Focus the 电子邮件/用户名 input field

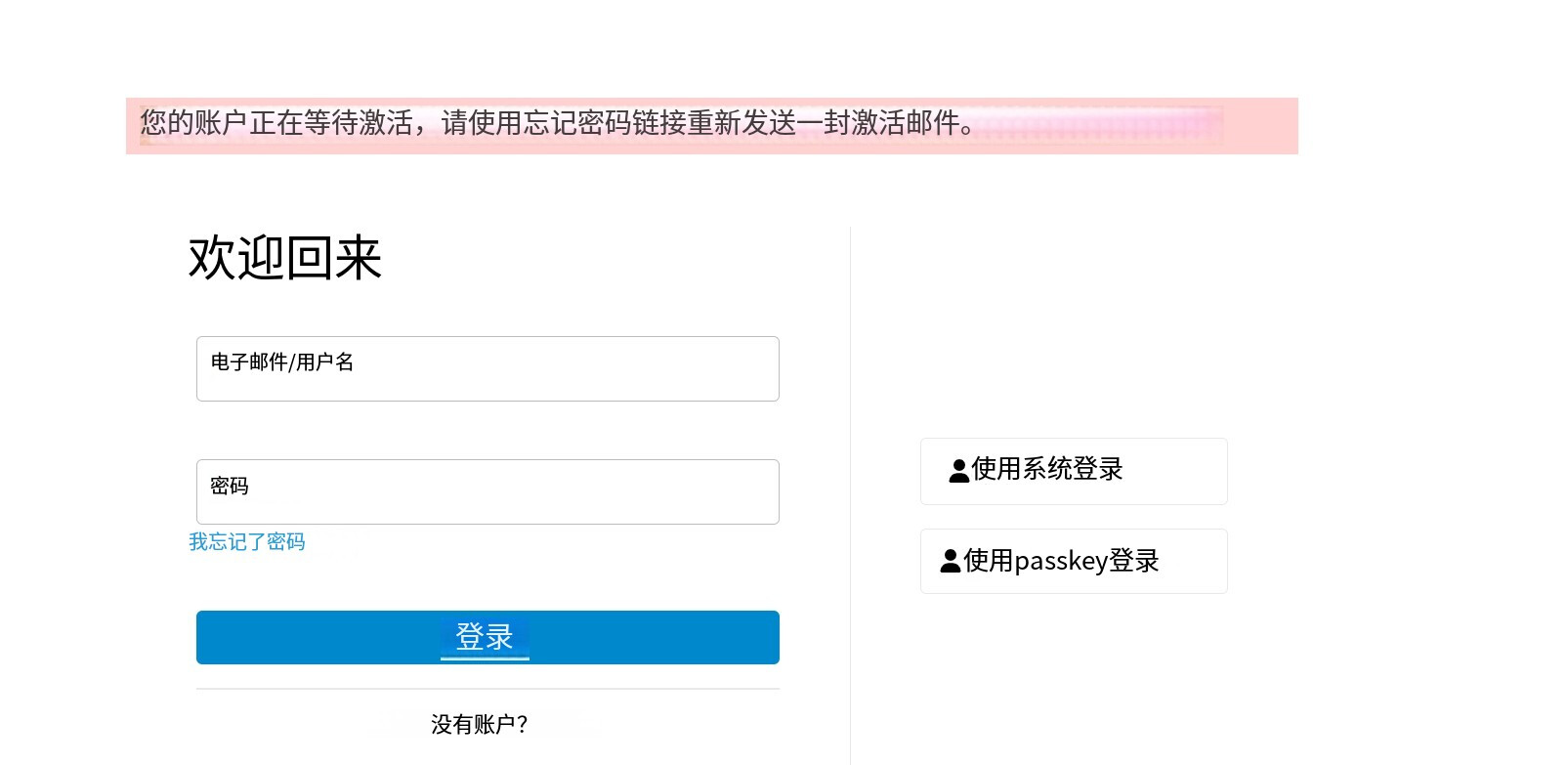coord(487,368)
